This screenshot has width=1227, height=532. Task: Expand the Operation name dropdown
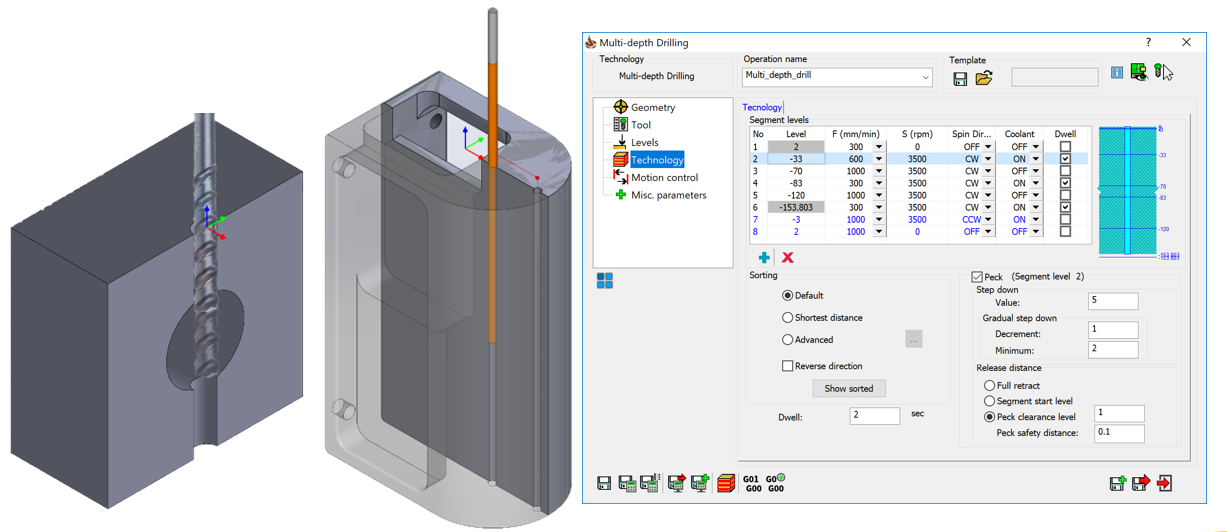pos(926,77)
